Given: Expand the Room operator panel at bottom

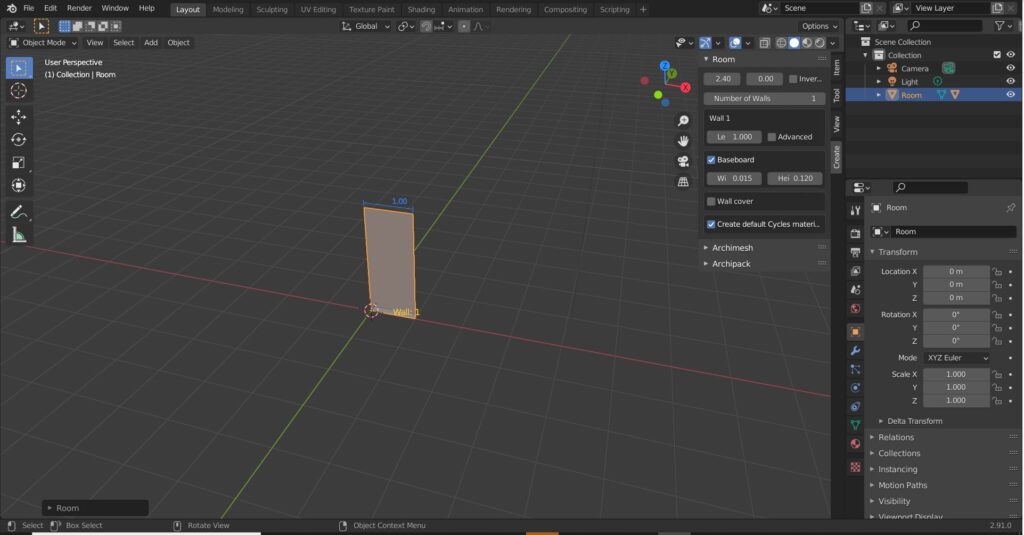Looking at the screenshot, I should click(95, 508).
